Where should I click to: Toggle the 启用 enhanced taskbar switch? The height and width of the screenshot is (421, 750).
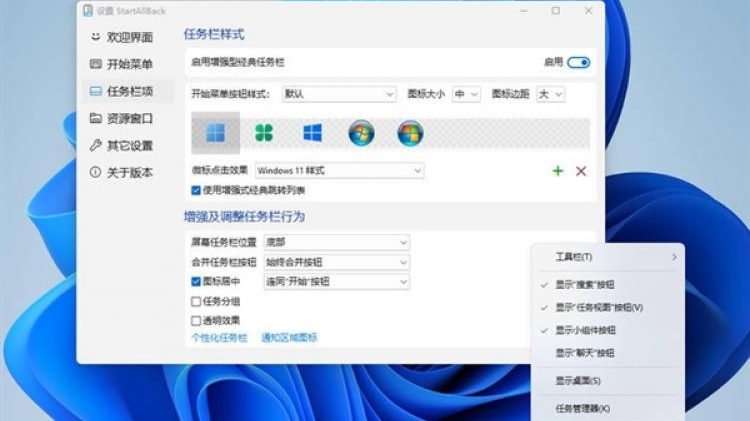coord(578,63)
